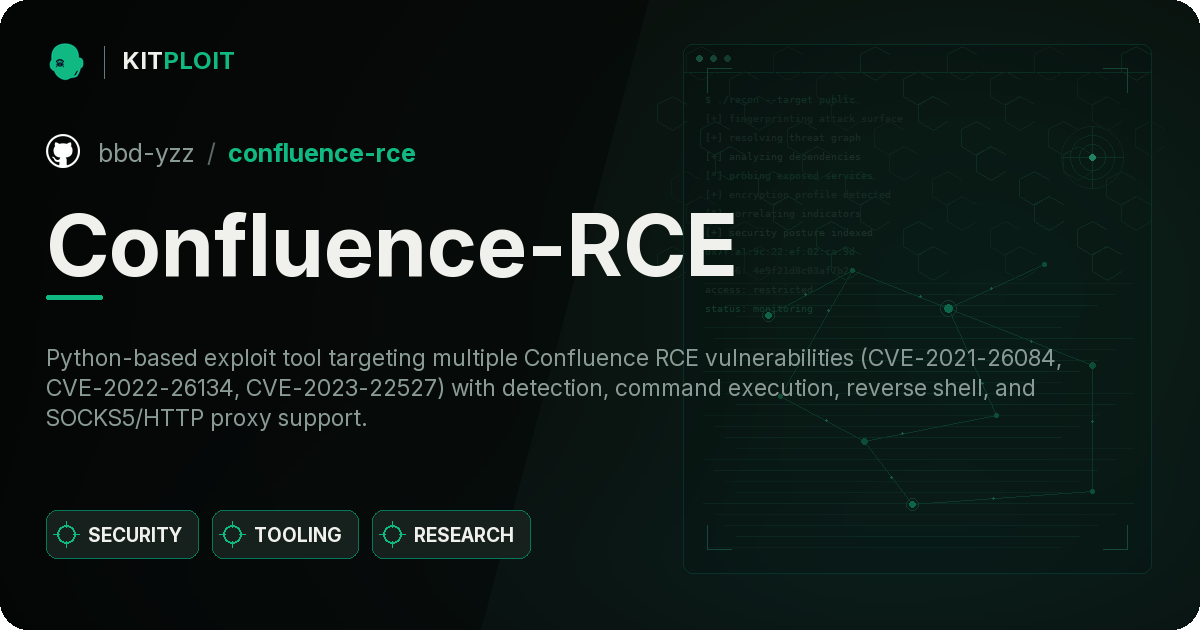This screenshot has width=1200, height=630.
Task: Open the bbd-yzz owner name
Action: (146, 153)
